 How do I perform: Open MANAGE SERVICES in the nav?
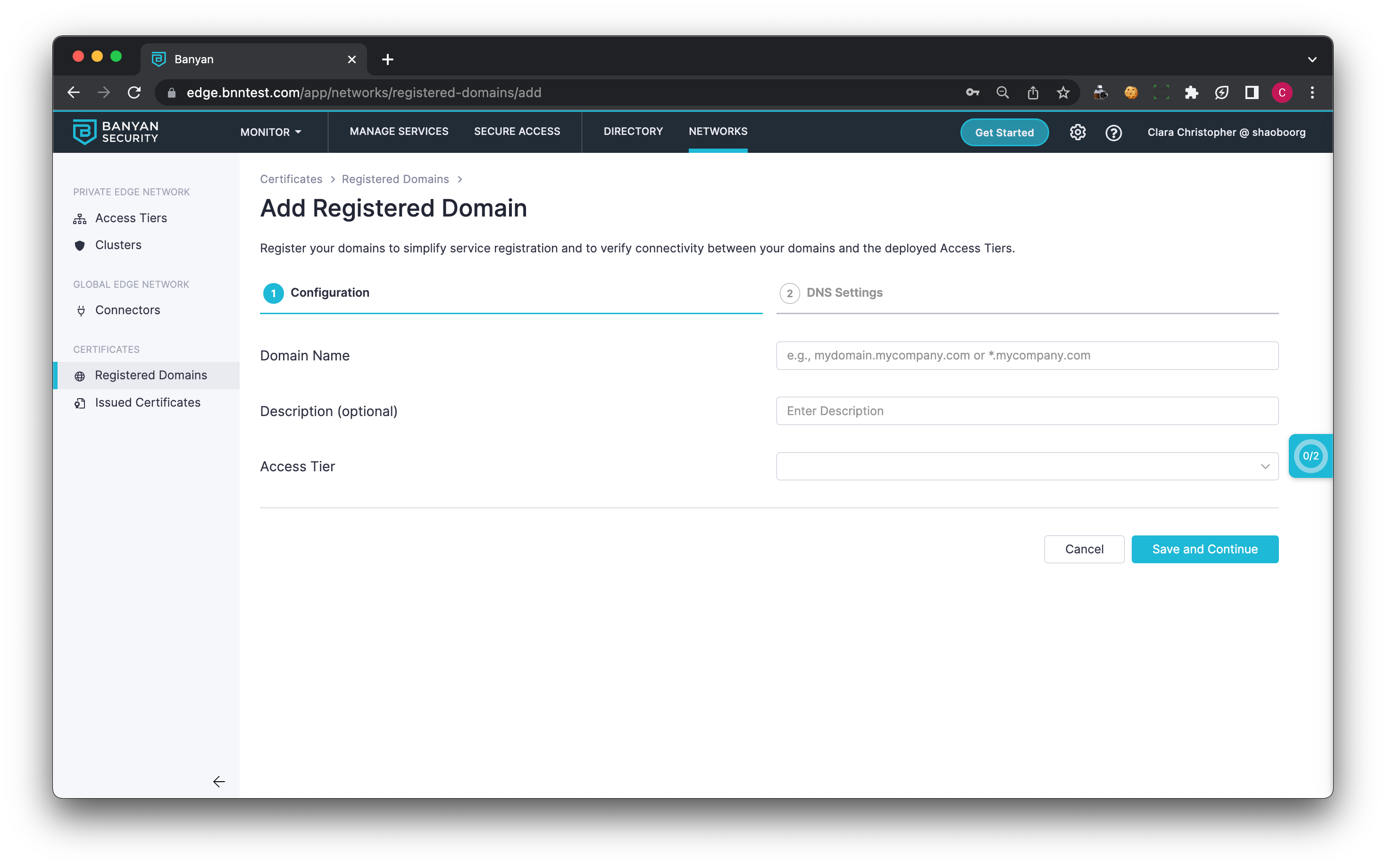[x=399, y=132]
